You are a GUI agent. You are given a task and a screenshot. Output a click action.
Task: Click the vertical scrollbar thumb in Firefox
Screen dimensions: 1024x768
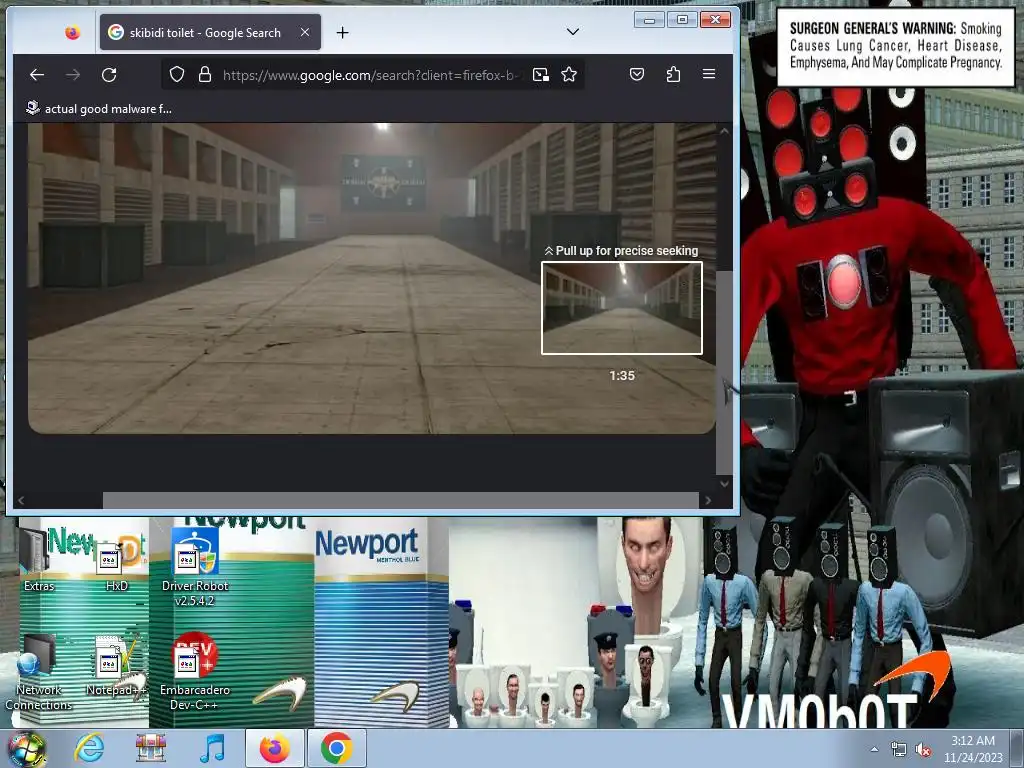click(x=724, y=372)
